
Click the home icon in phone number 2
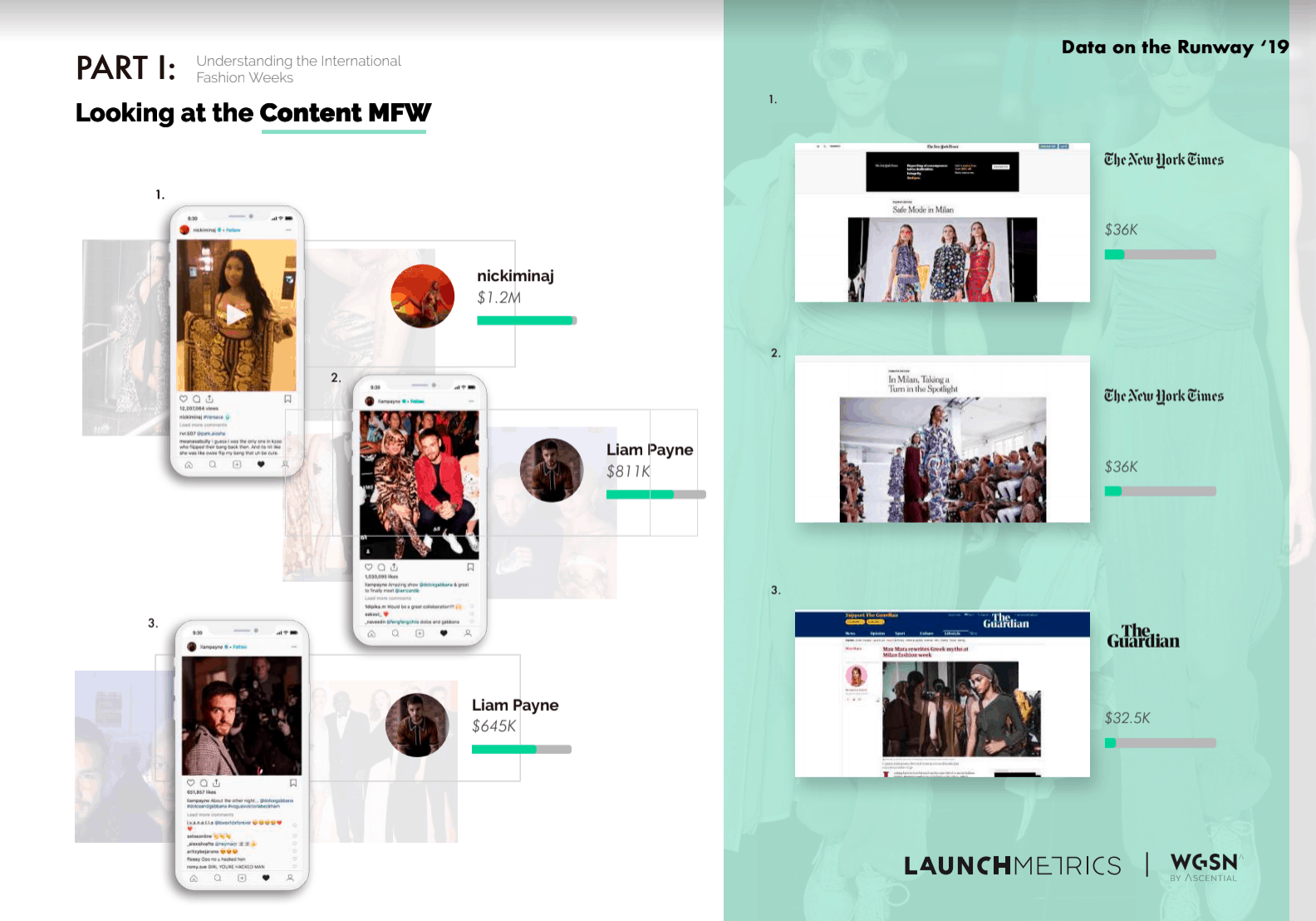tap(371, 633)
